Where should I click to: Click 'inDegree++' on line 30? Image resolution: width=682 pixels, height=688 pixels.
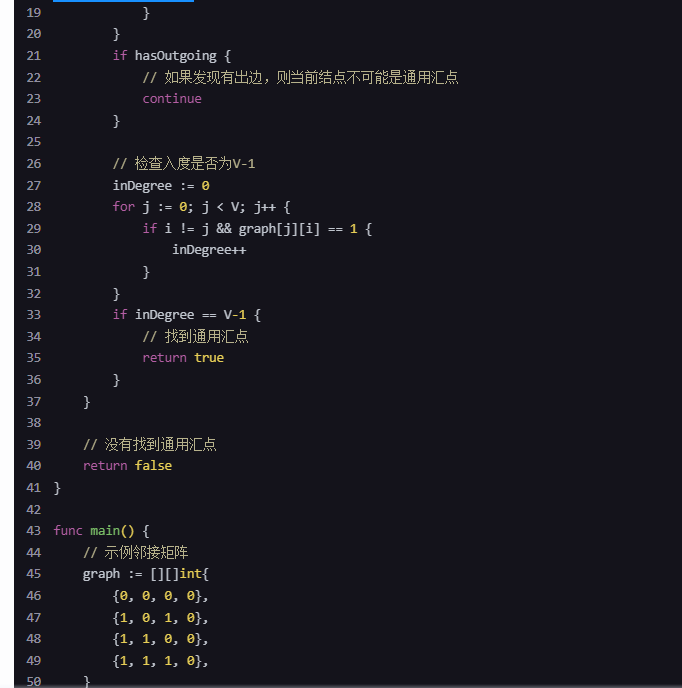[209, 250]
